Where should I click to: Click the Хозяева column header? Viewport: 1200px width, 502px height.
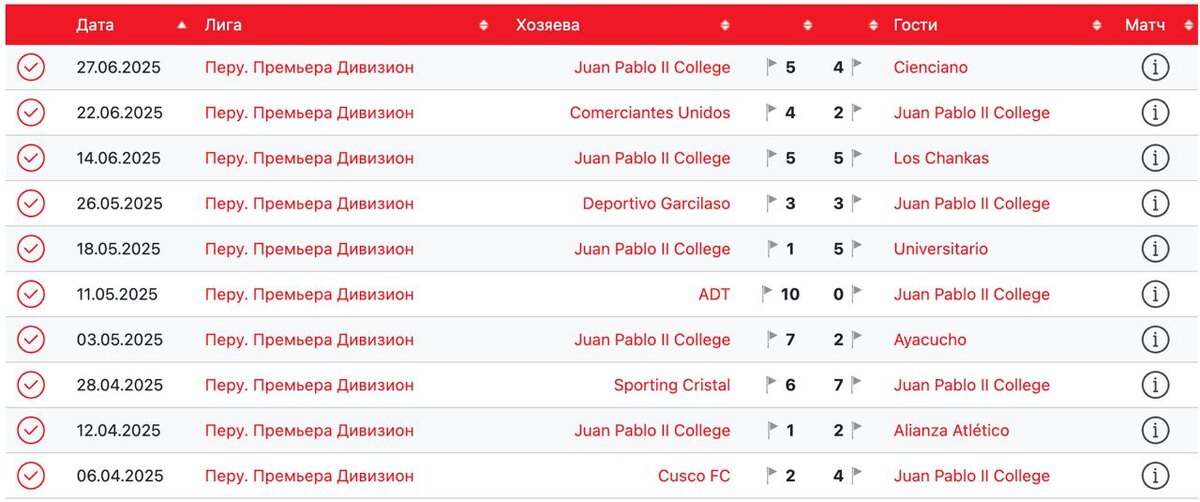pos(547,25)
